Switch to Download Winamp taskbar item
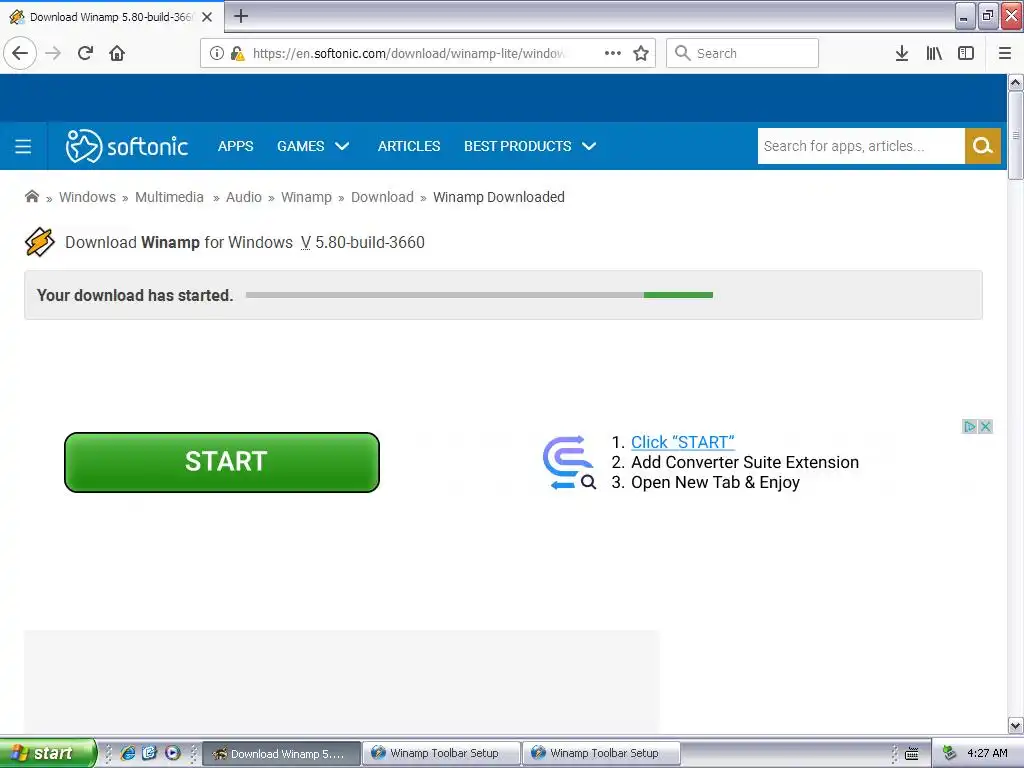1024x768 pixels. [x=281, y=754]
